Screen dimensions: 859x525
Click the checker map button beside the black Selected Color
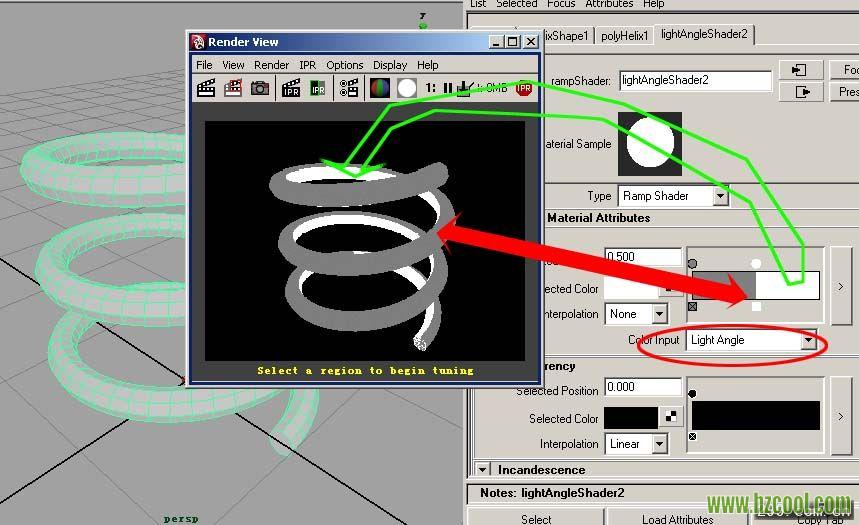(x=671, y=417)
